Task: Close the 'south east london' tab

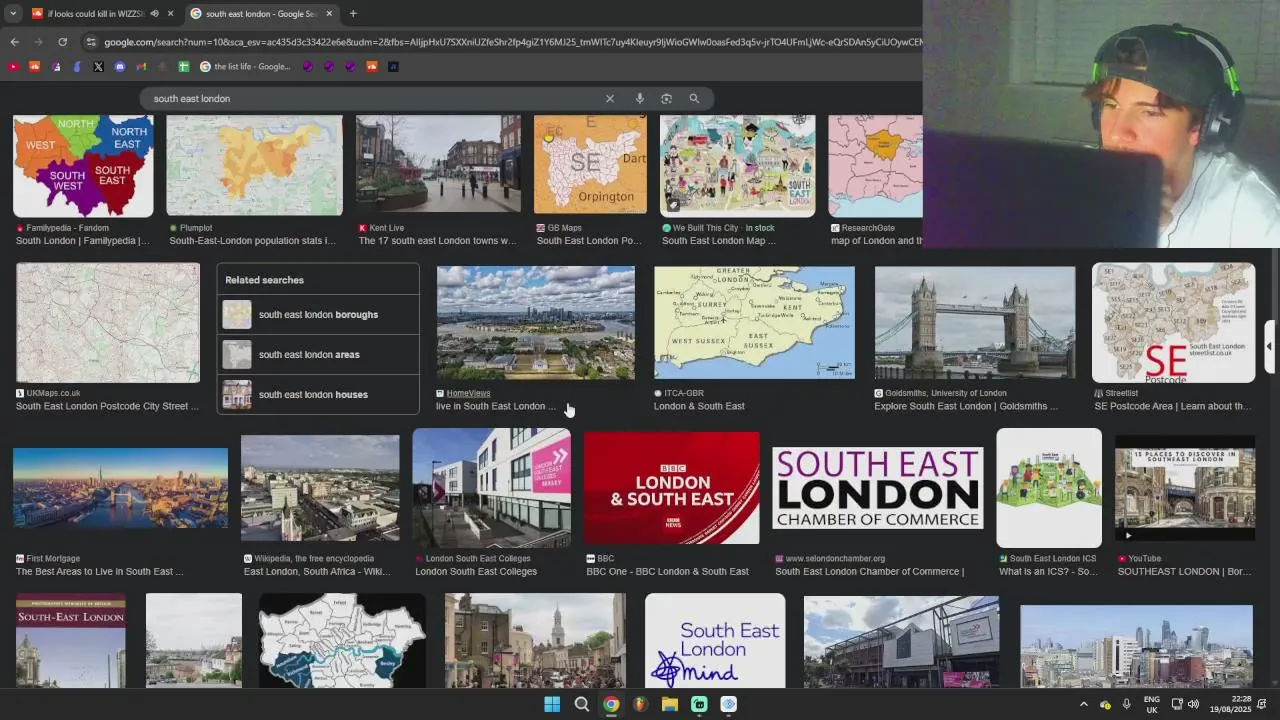Action: (x=329, y=14)
